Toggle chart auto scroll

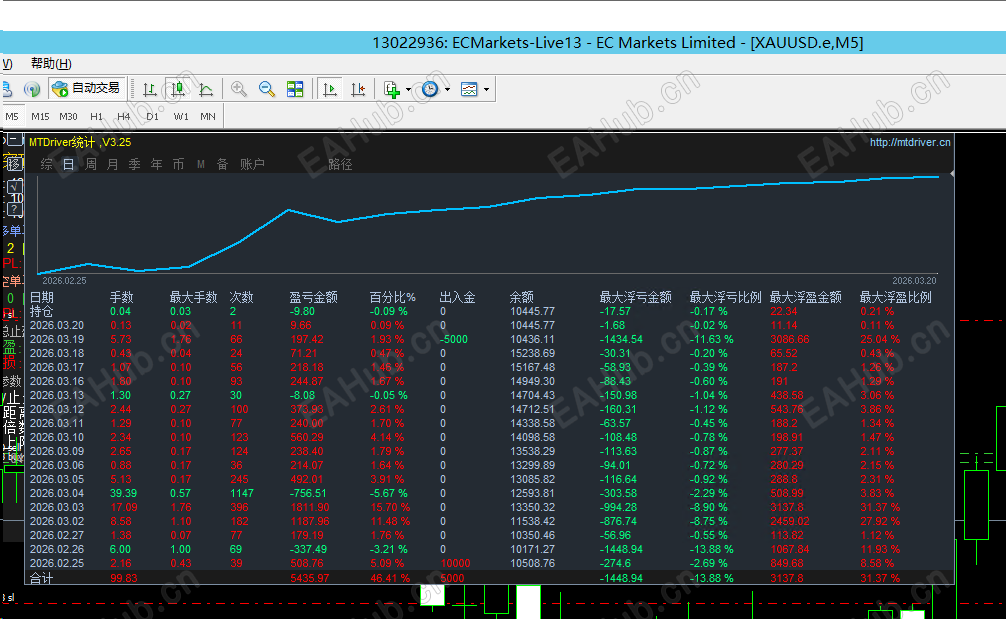(x=330, y=89)
